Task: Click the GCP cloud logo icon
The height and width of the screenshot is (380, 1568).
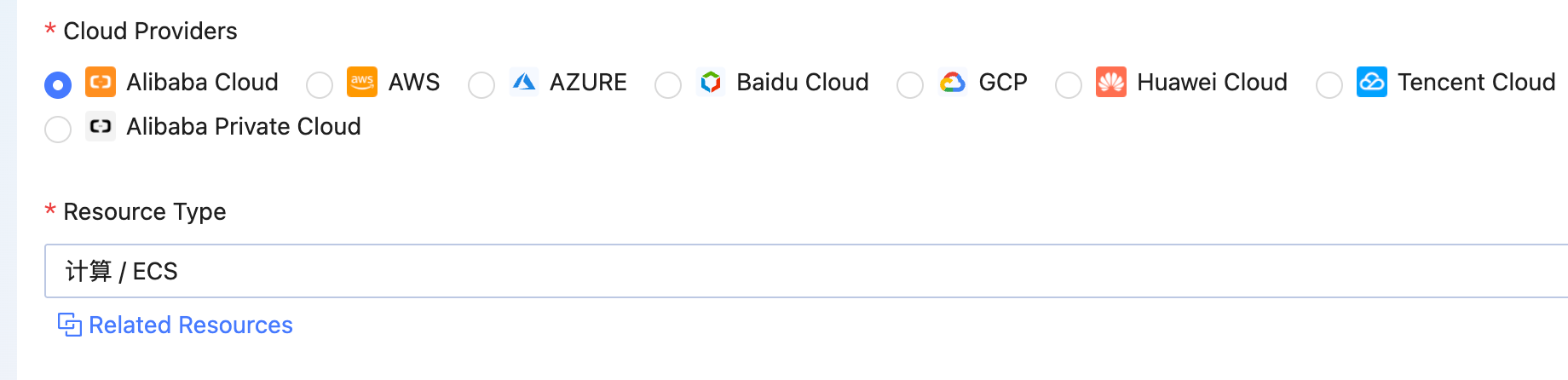Action: pyautogui.click(x=953, y=83)
